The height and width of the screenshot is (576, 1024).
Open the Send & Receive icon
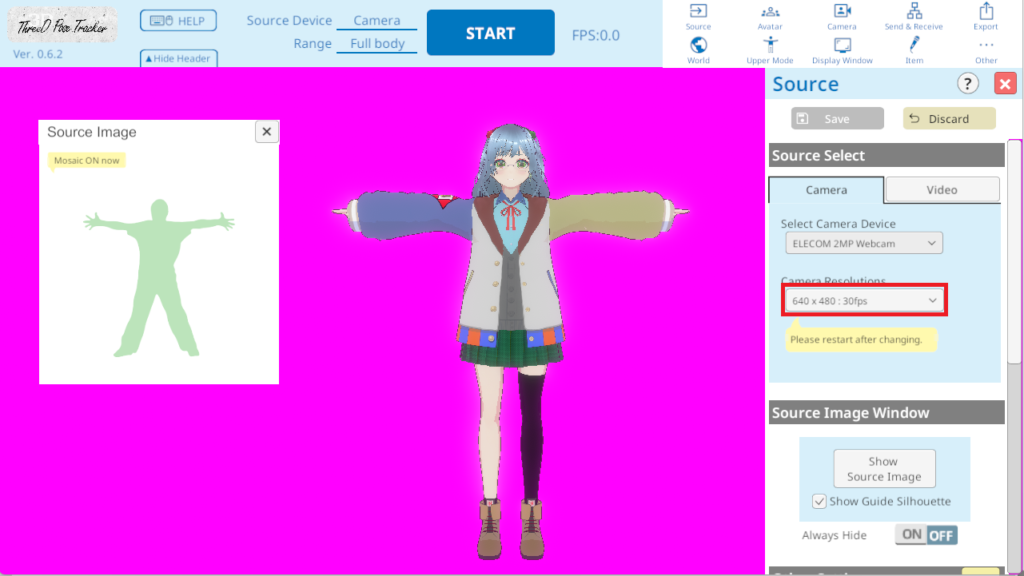click(914, 17)
